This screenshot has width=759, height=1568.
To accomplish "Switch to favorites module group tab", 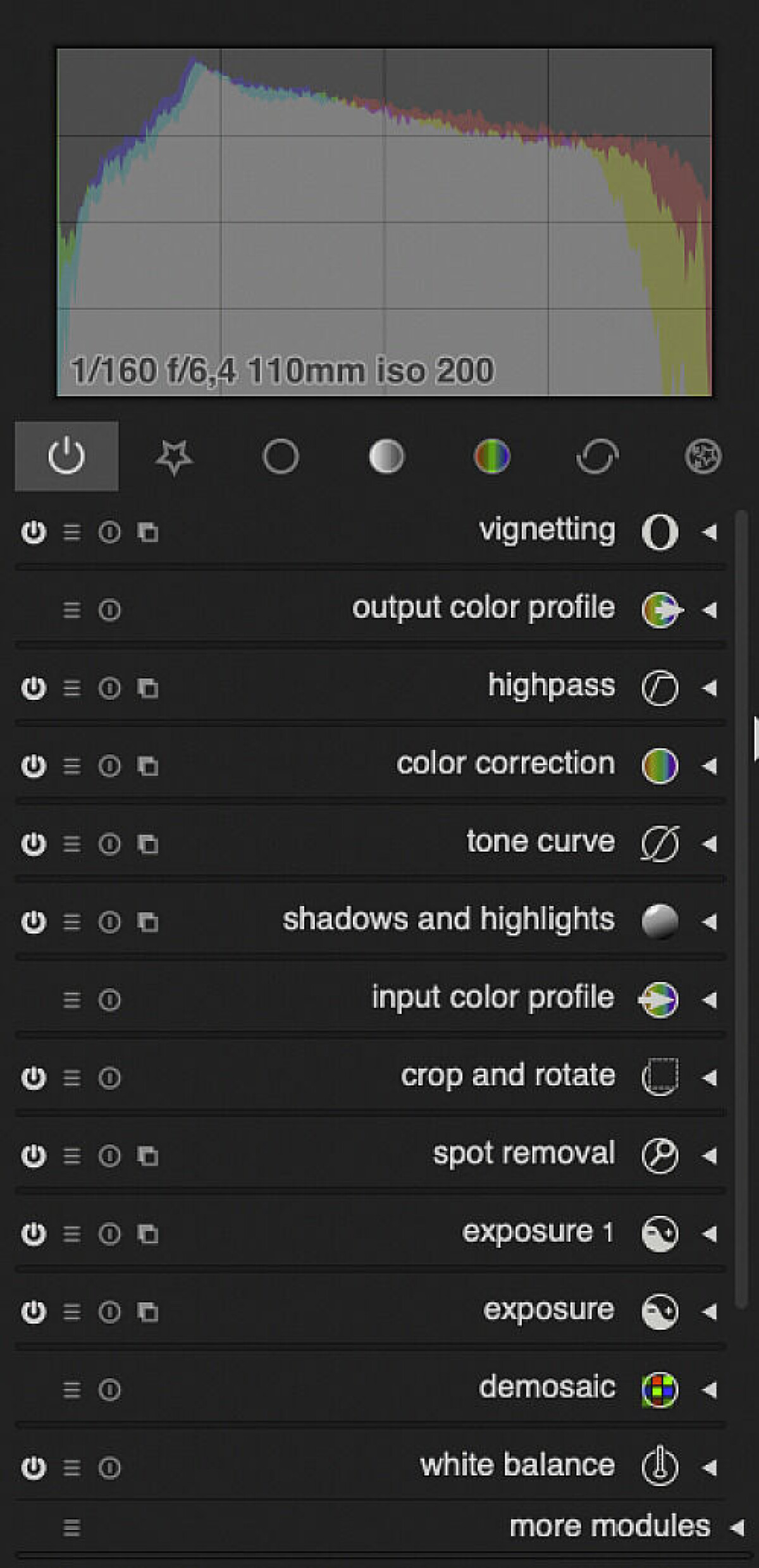I will pyautogui.click(x=174, y=456).
